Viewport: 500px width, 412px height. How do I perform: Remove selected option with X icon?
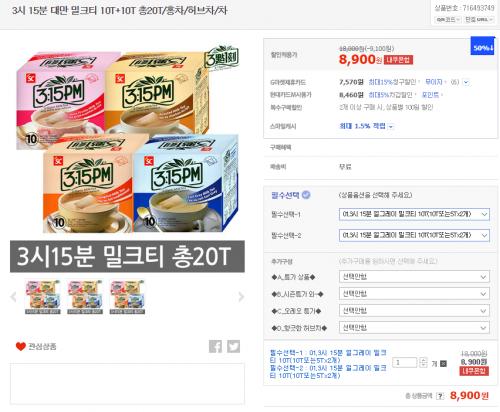(443, 363)
